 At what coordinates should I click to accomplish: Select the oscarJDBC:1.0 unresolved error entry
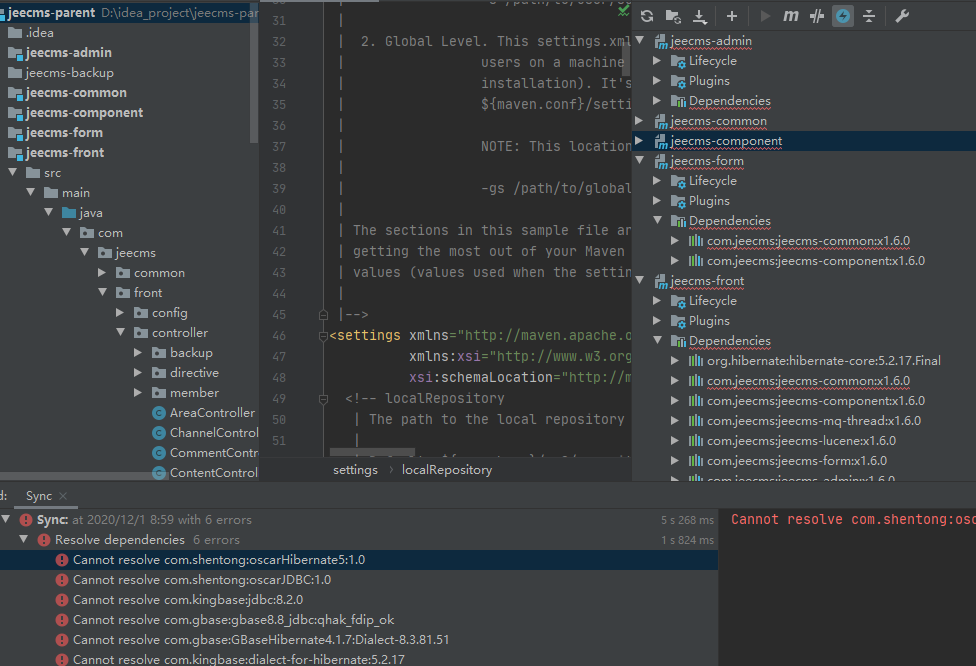coord(201,580)
